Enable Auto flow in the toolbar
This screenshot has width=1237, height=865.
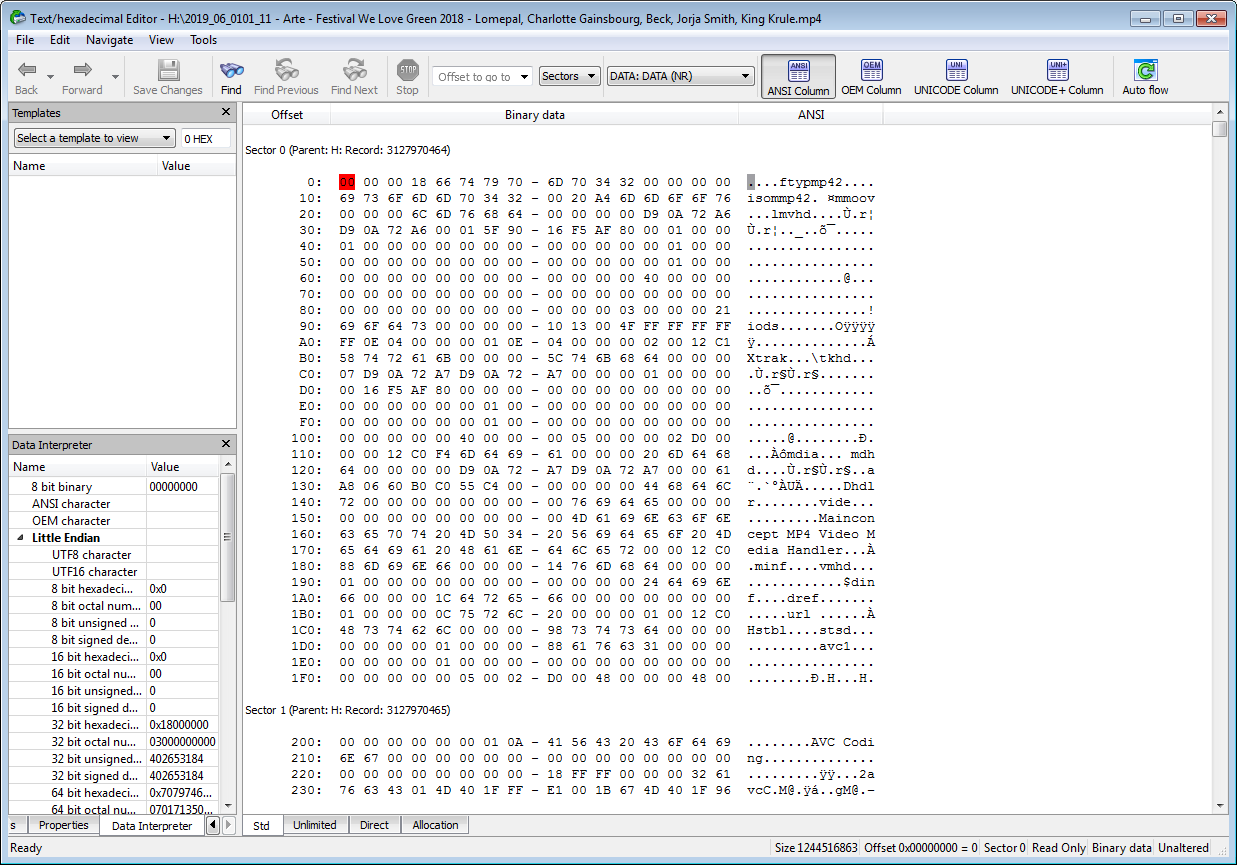click(1145, 77)
